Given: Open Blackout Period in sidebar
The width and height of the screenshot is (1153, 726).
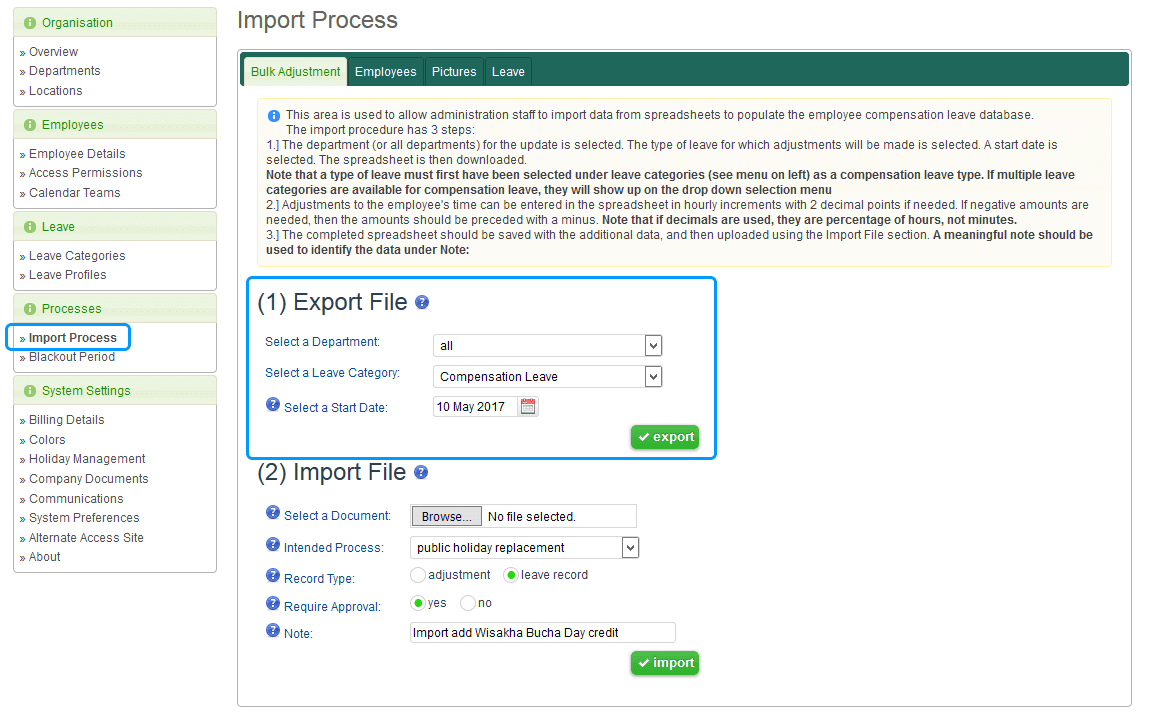Looking at the screenshot, I should [x=72, y=357].
